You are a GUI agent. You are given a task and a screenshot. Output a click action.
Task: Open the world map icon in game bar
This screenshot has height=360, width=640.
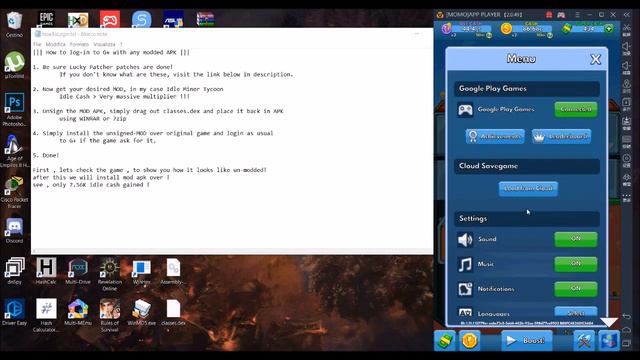coord(609,340)
